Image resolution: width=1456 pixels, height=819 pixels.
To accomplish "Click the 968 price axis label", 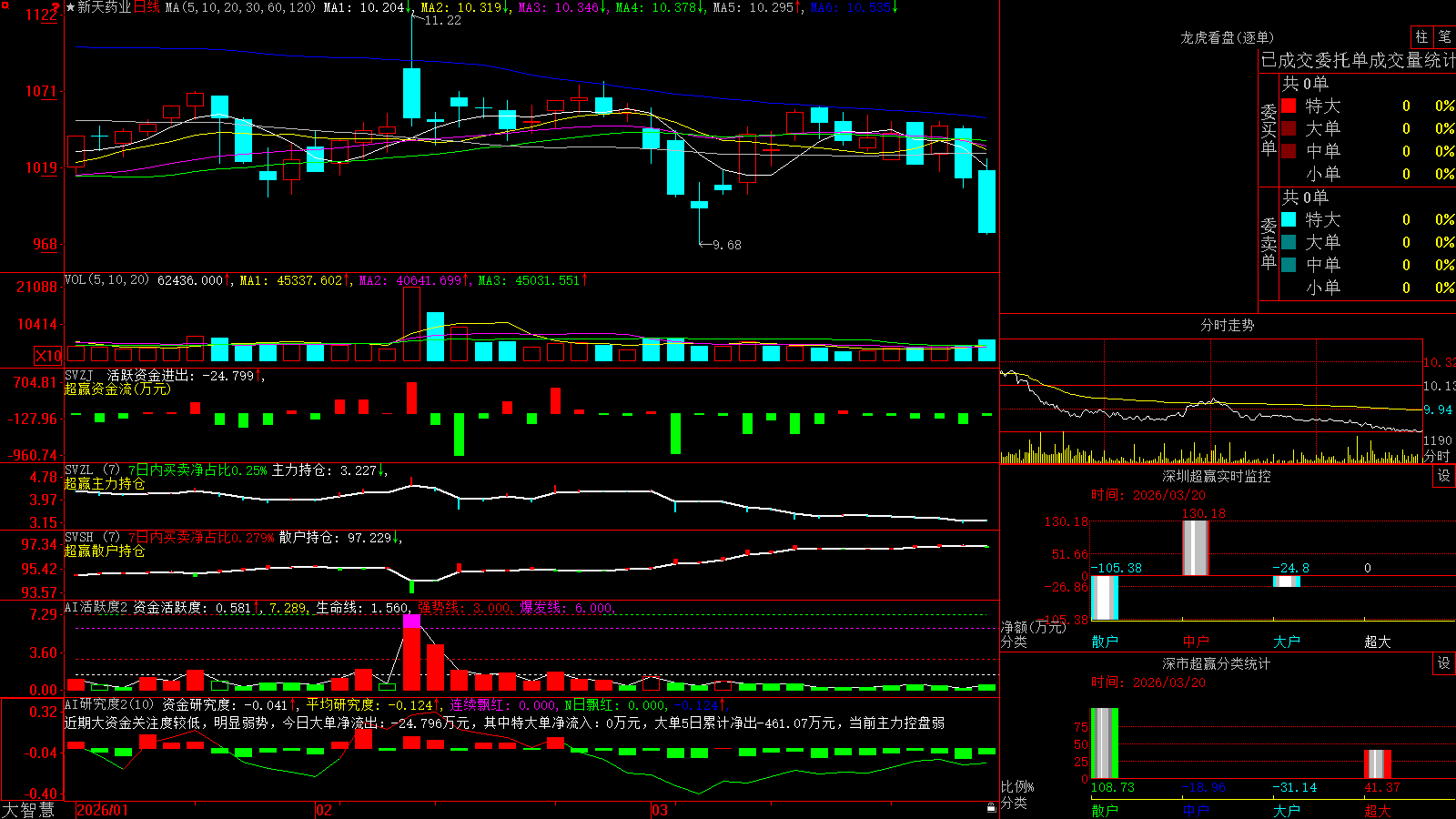I will coord(45,244).
